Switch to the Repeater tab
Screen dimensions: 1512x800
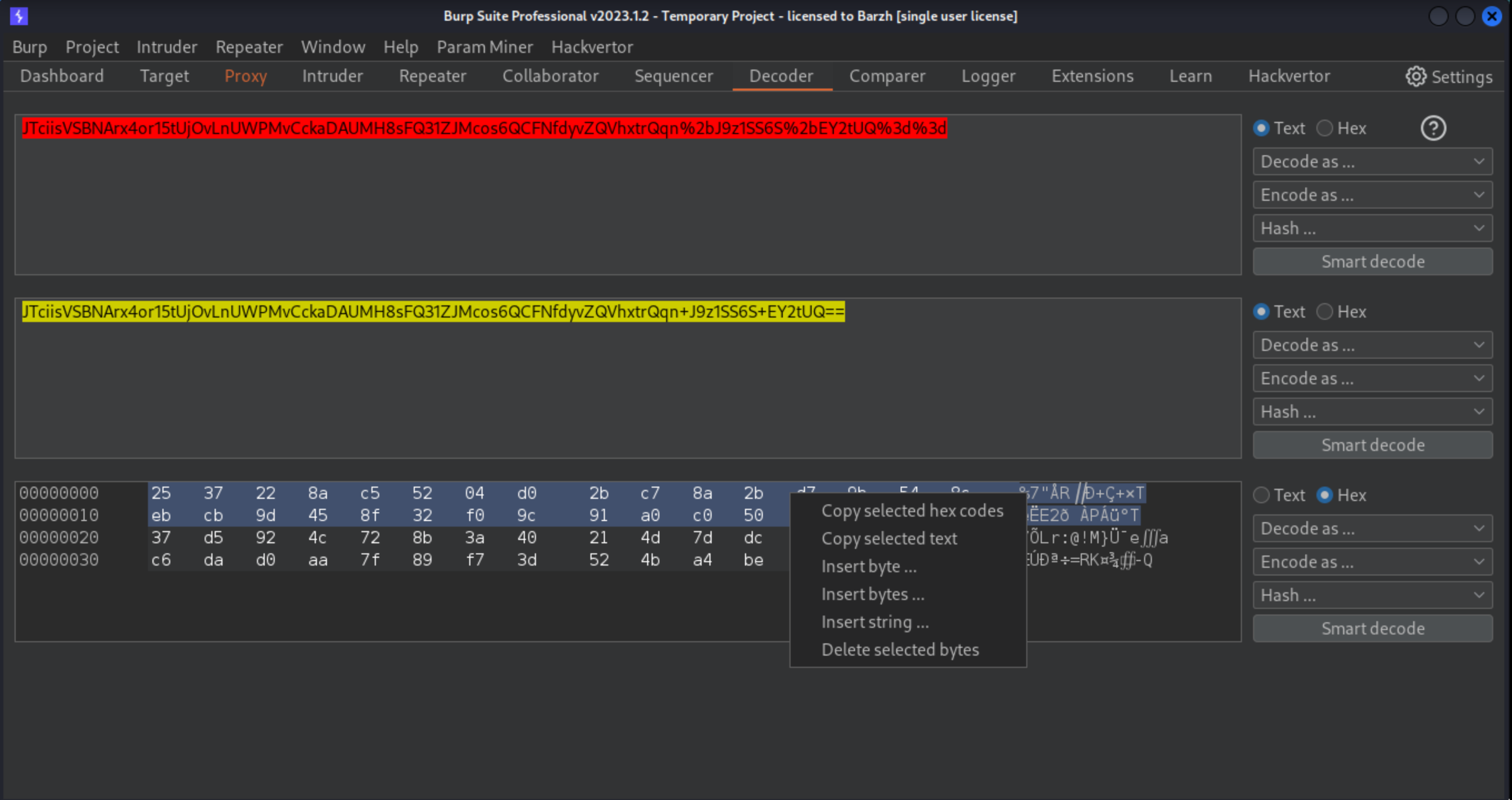click(433, 76)
